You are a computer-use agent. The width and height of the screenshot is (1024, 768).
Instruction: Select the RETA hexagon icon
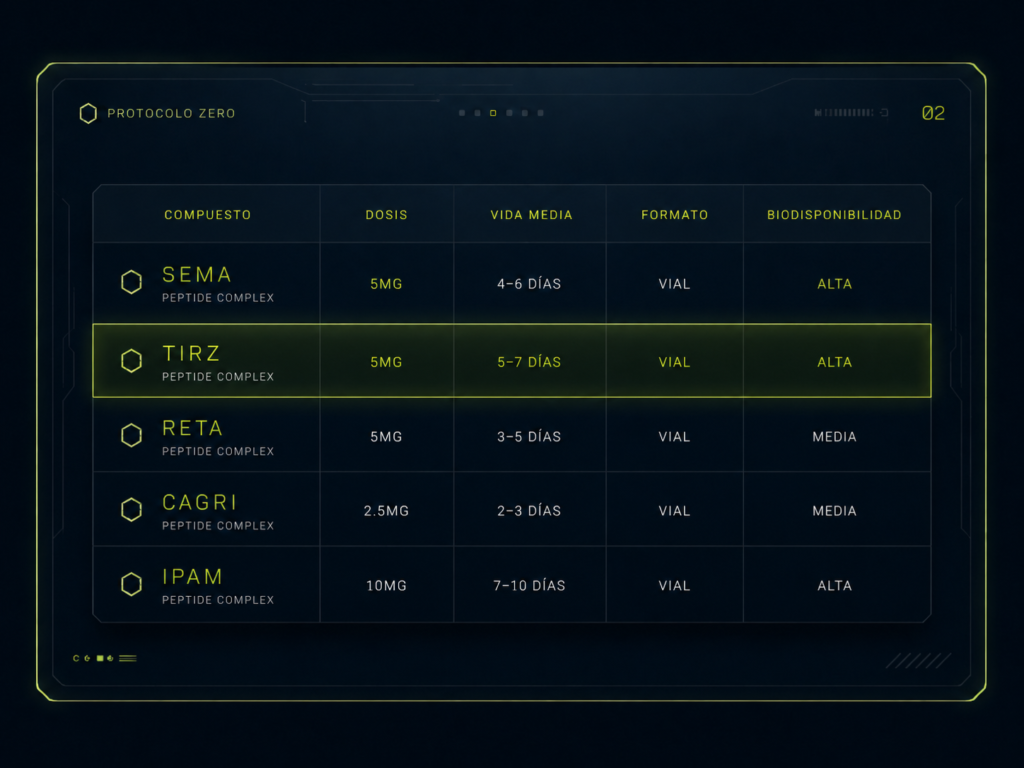[131, 435]
